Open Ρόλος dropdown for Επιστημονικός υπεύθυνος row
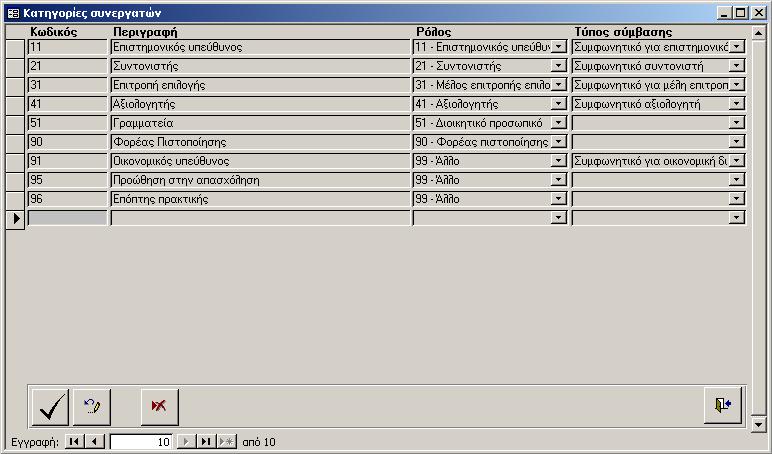The width and height of the screenshot is (772, 454). (x=559, y=47)
